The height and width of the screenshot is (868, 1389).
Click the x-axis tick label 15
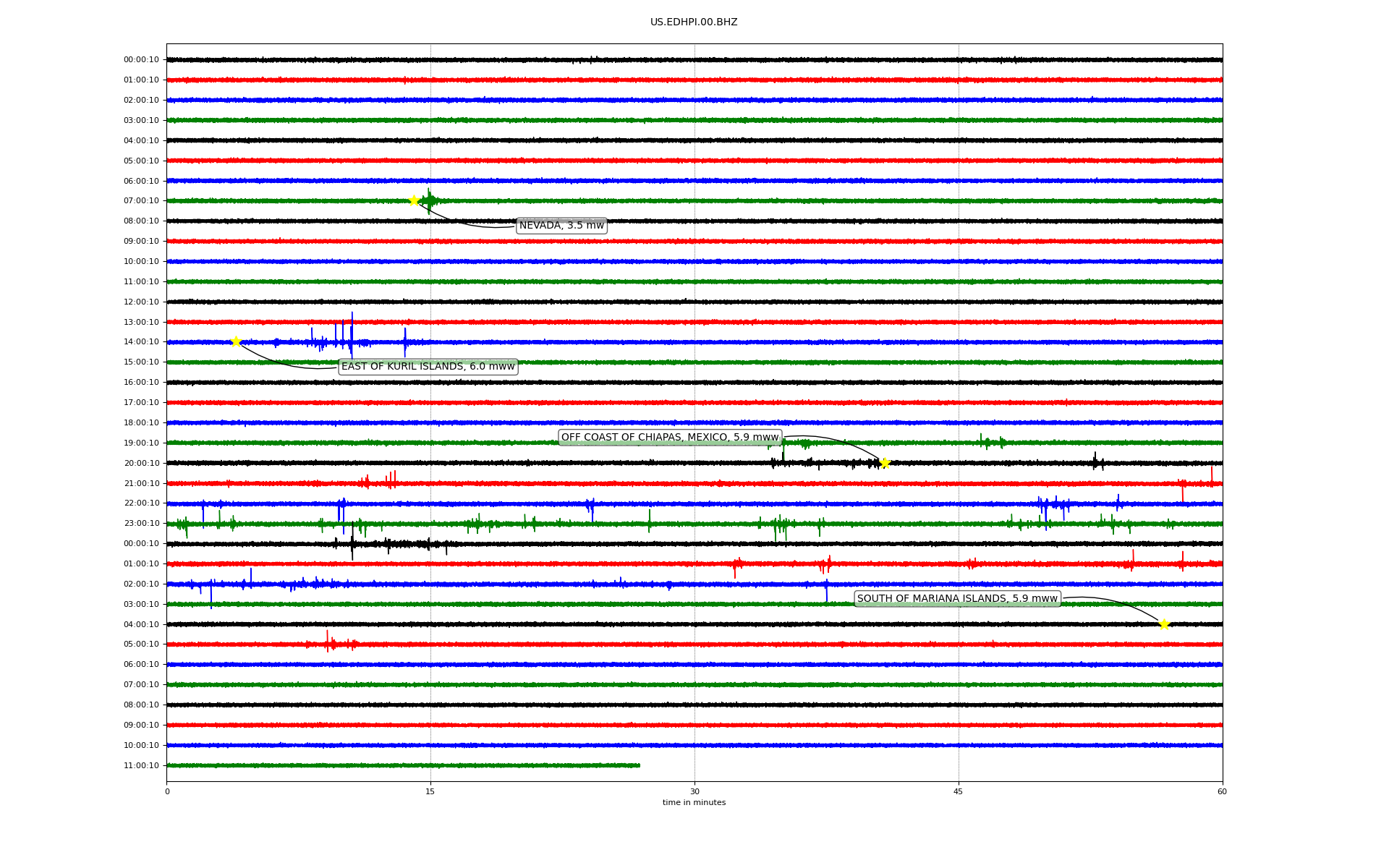pos(430,791)
